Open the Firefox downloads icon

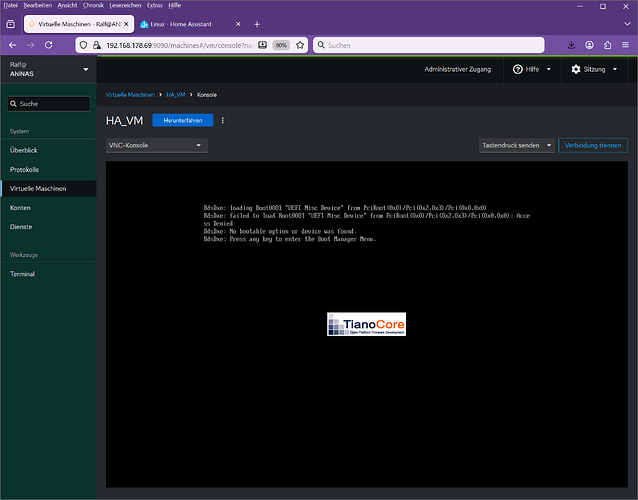pos(571,45)
